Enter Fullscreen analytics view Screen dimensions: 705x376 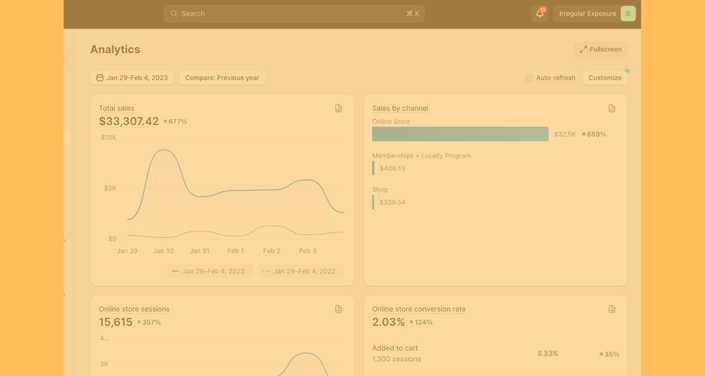click(601, 49)
